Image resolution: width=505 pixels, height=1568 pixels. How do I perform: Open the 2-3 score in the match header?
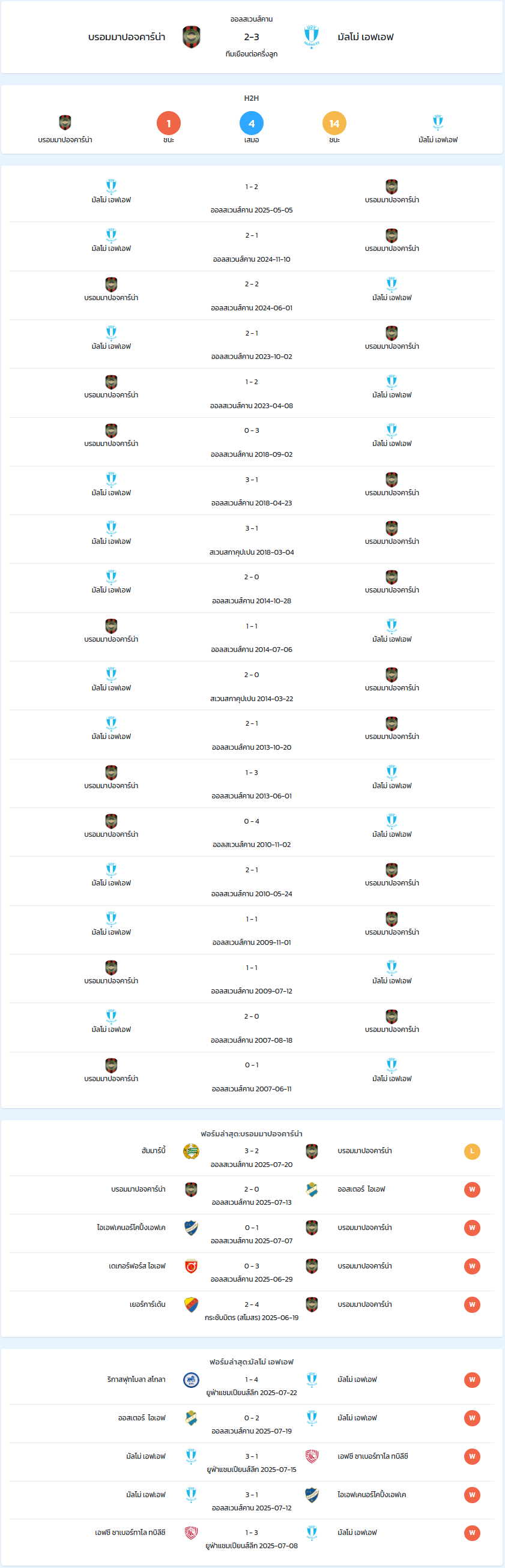coord(252,37)
